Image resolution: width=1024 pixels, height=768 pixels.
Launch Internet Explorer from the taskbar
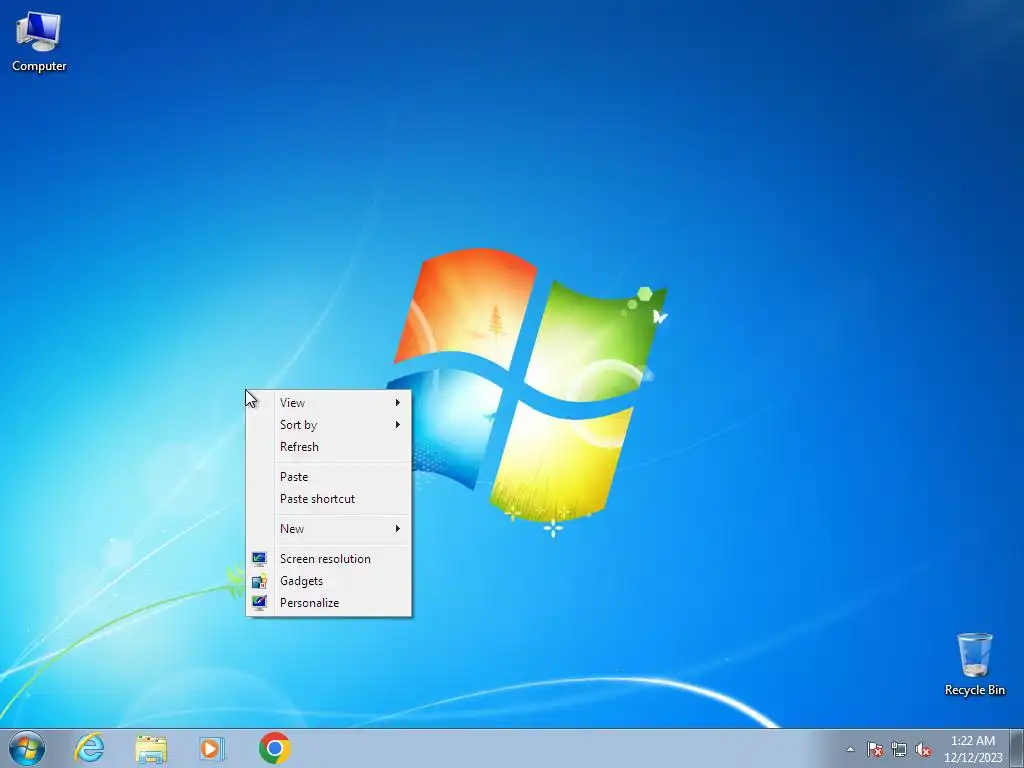89,748
